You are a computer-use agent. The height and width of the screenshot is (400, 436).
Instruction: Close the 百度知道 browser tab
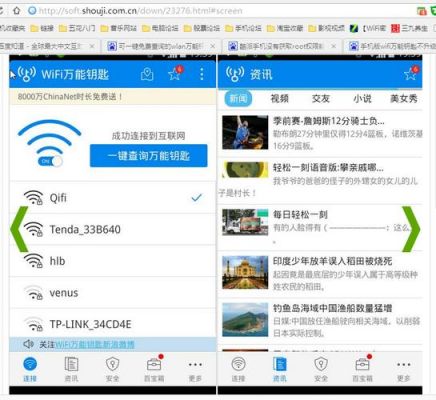(x=92, y=46)
